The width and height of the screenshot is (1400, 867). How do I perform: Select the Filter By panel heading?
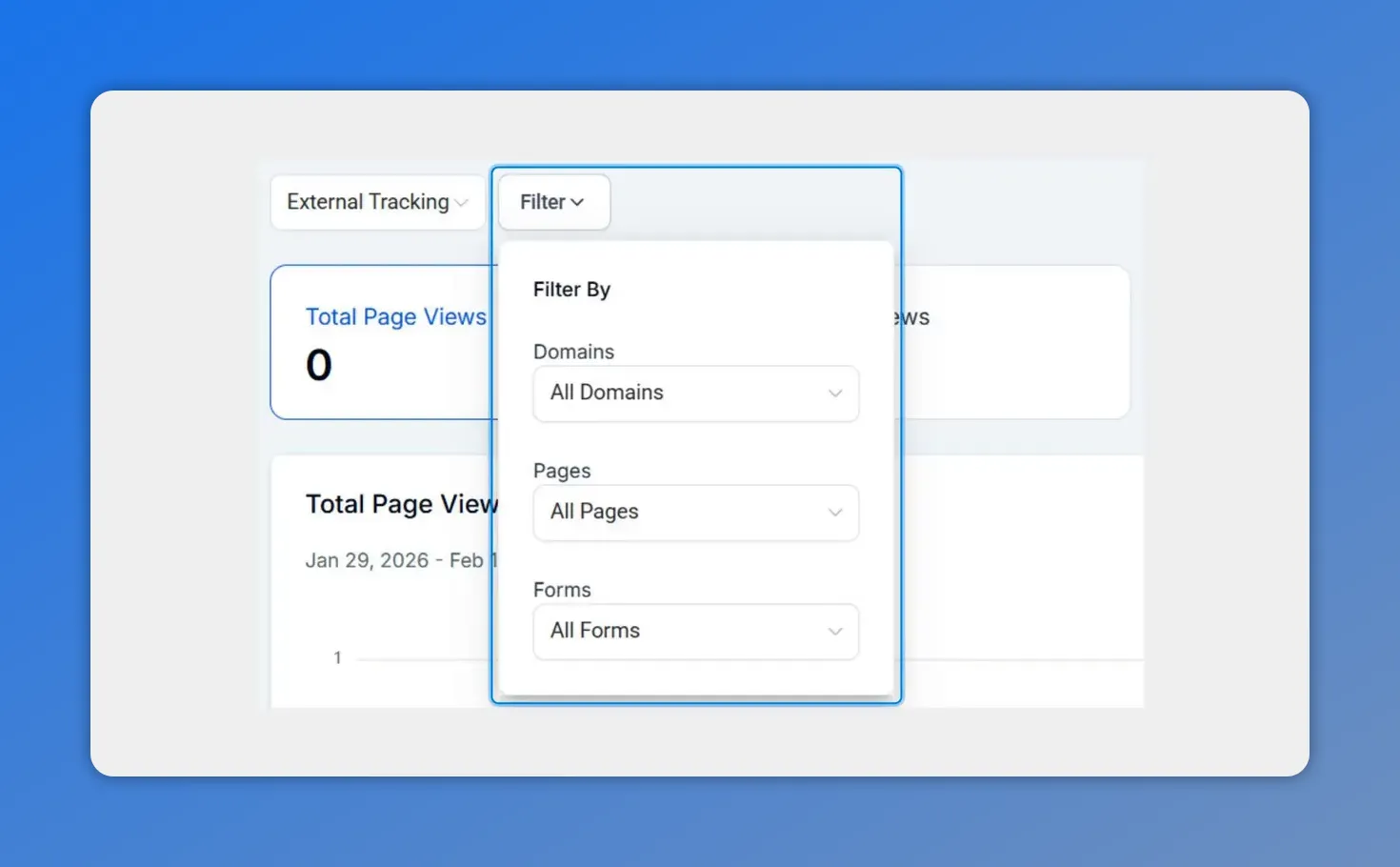click(x=571, y=289)
